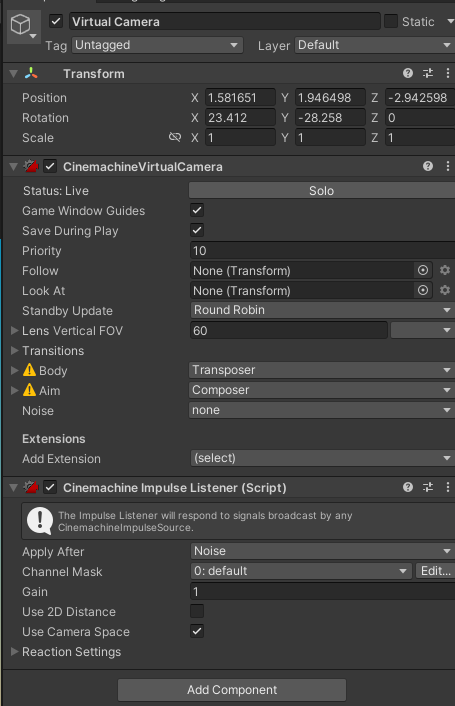Screen dimensions: 455x706
Task: Open CinemachineVirtualCamera help icon
Action: tap(428, 166)
